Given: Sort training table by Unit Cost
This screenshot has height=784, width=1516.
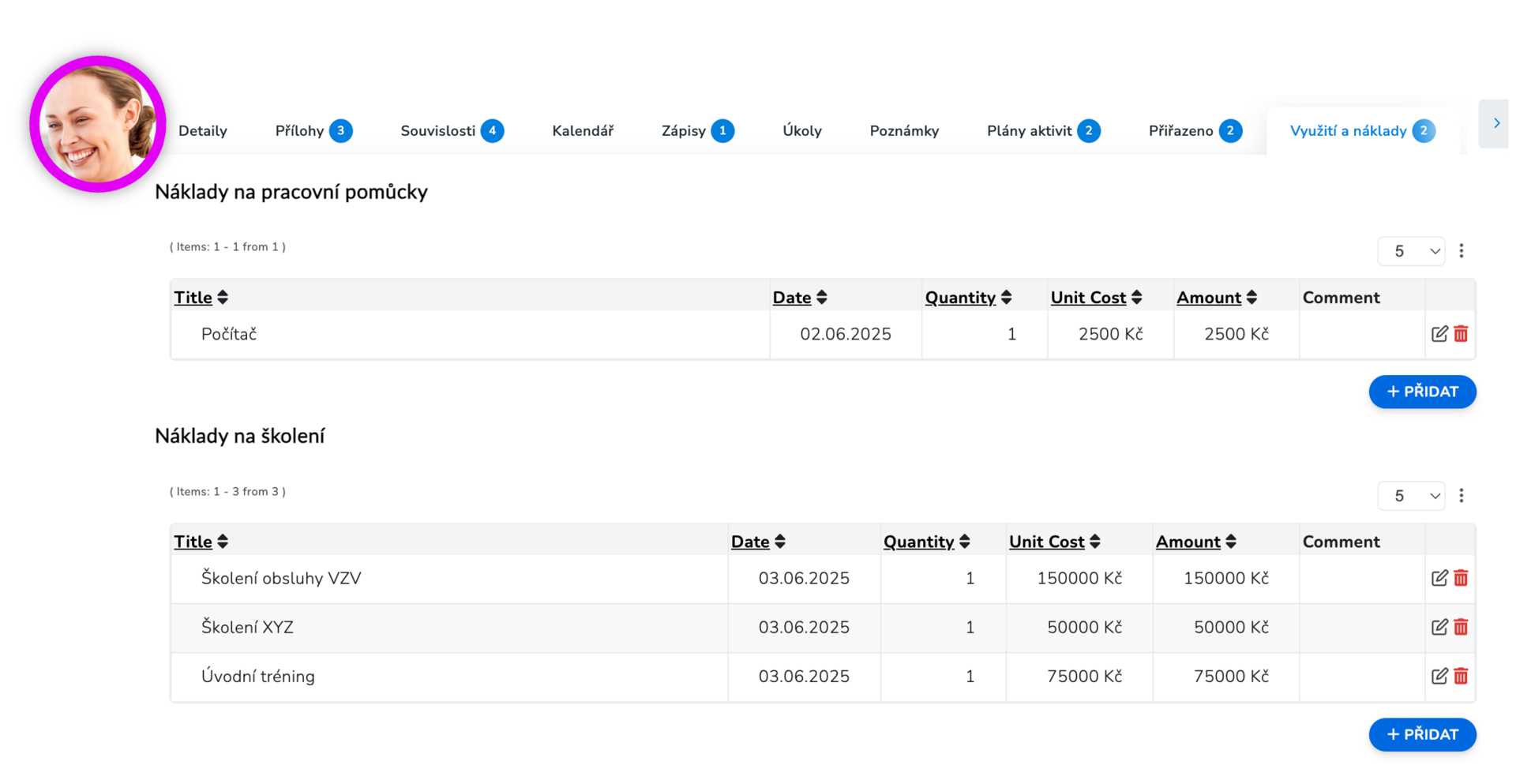Looking at the screenshot, I should (x=1055, y=542).
